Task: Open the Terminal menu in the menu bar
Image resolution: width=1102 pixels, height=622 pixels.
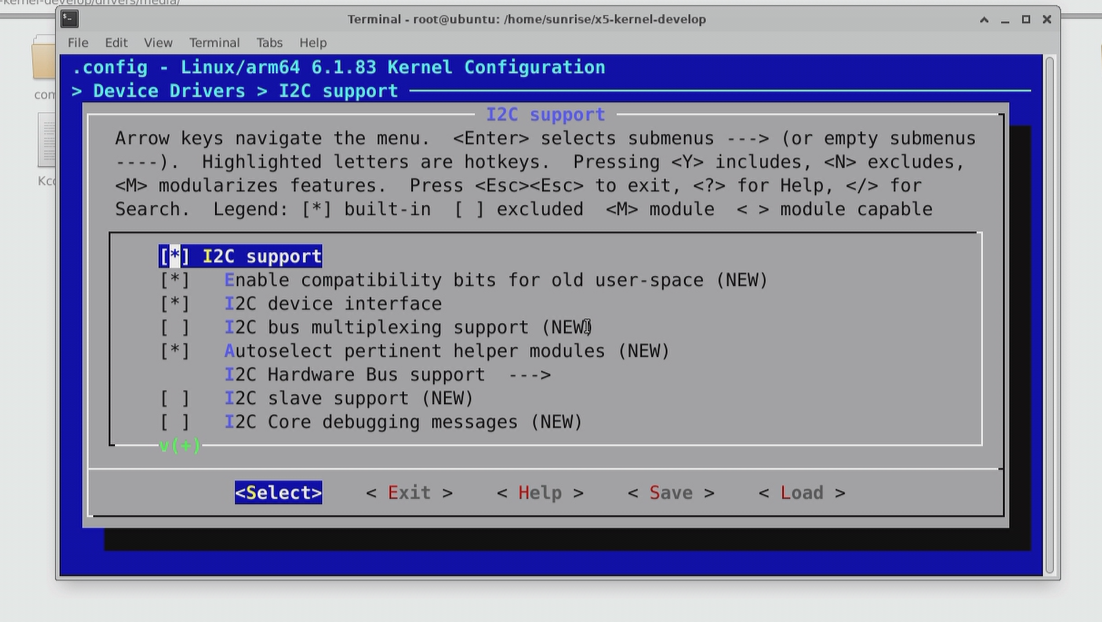Action: coord(214,43)
